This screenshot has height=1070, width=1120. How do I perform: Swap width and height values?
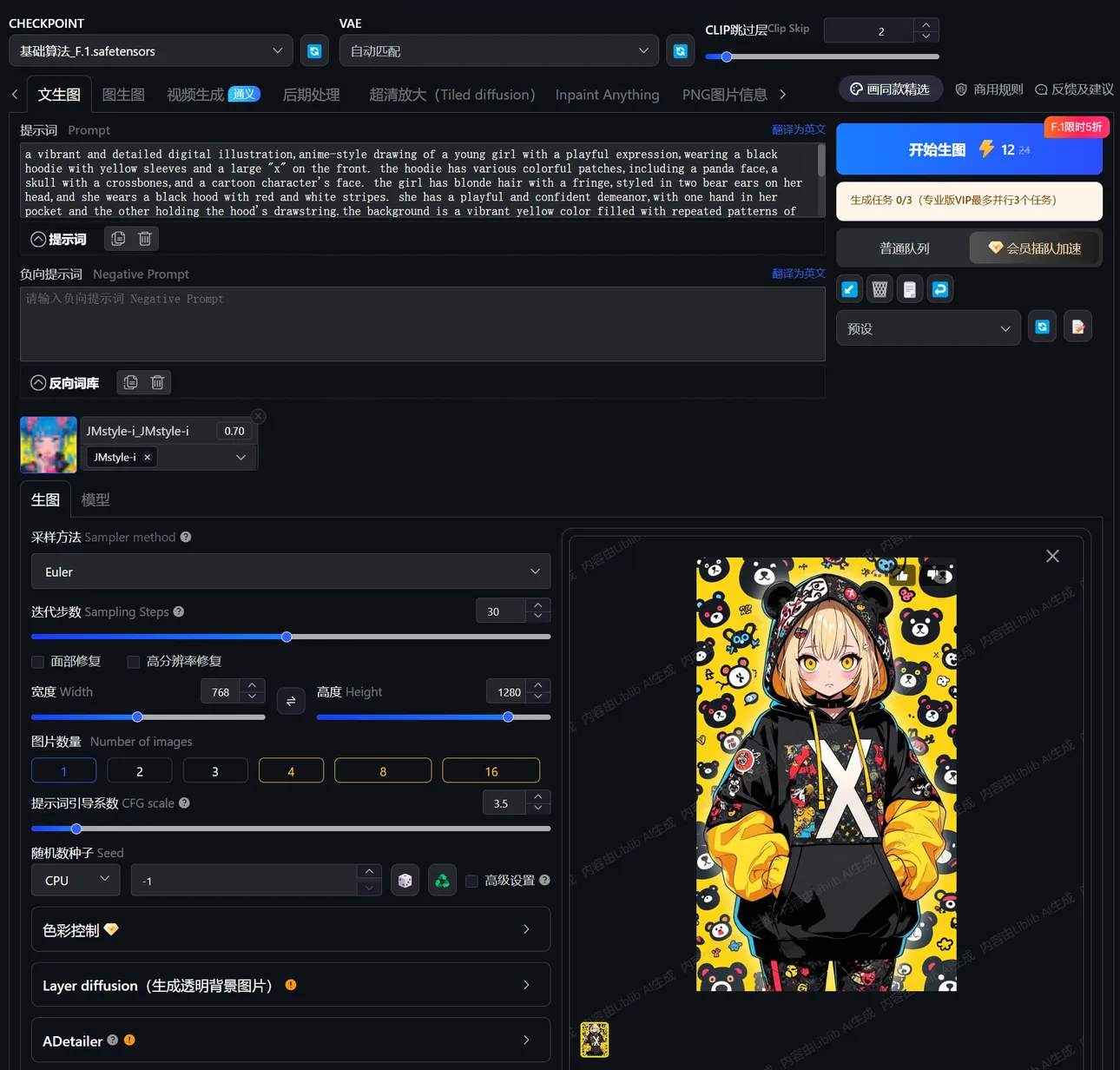[x=291, y=700]
